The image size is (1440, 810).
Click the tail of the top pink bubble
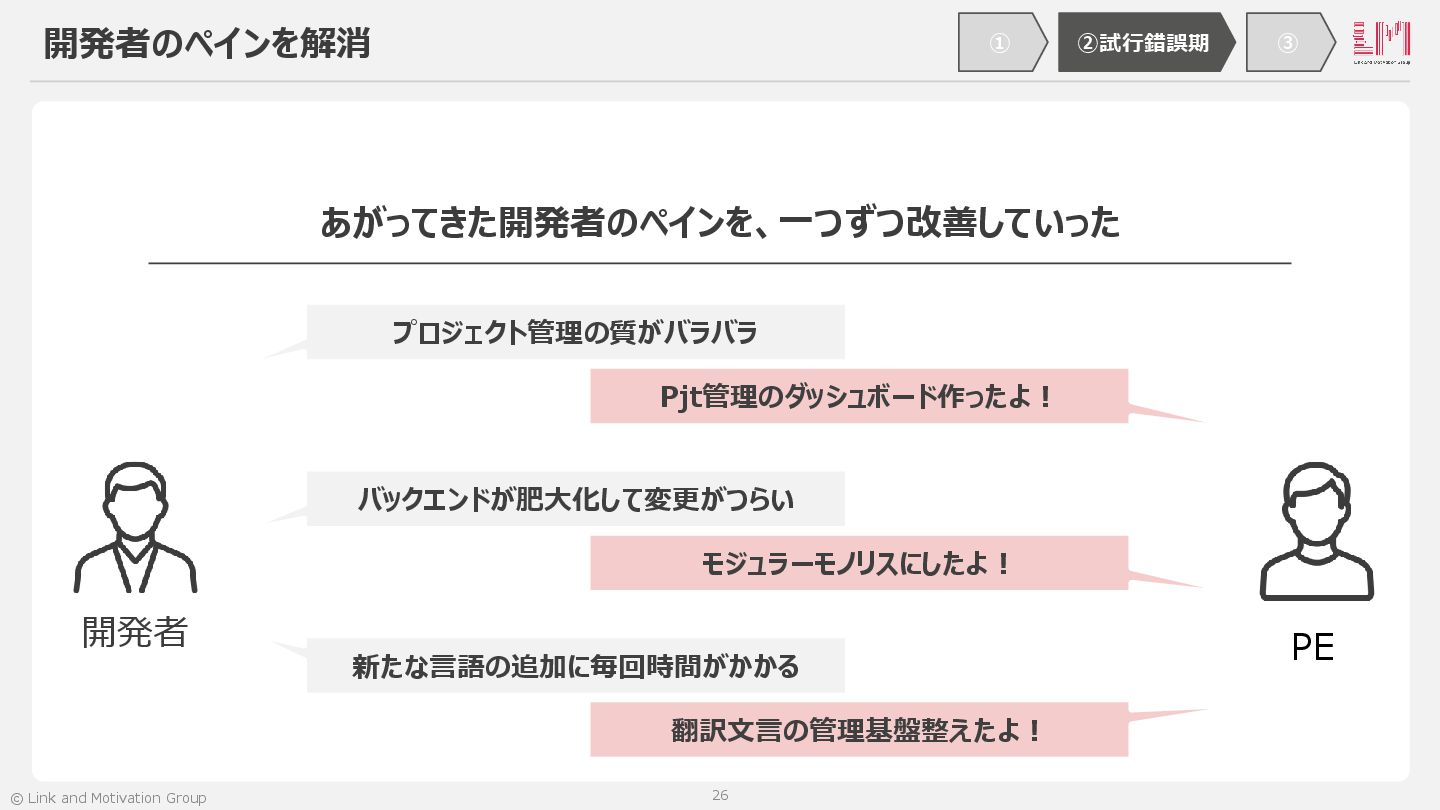pos(1160,412)
